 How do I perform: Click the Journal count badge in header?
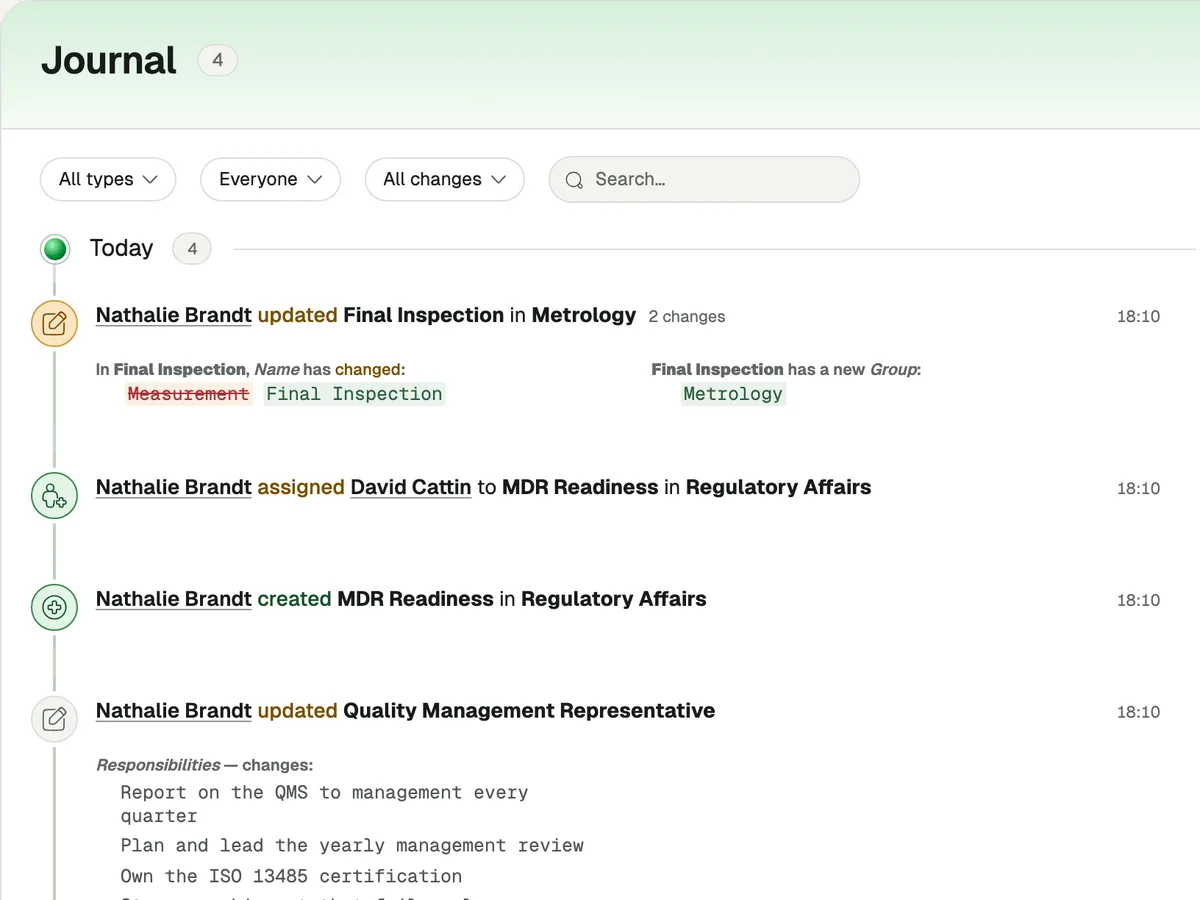pyautogui.click(x=217, y=61)
